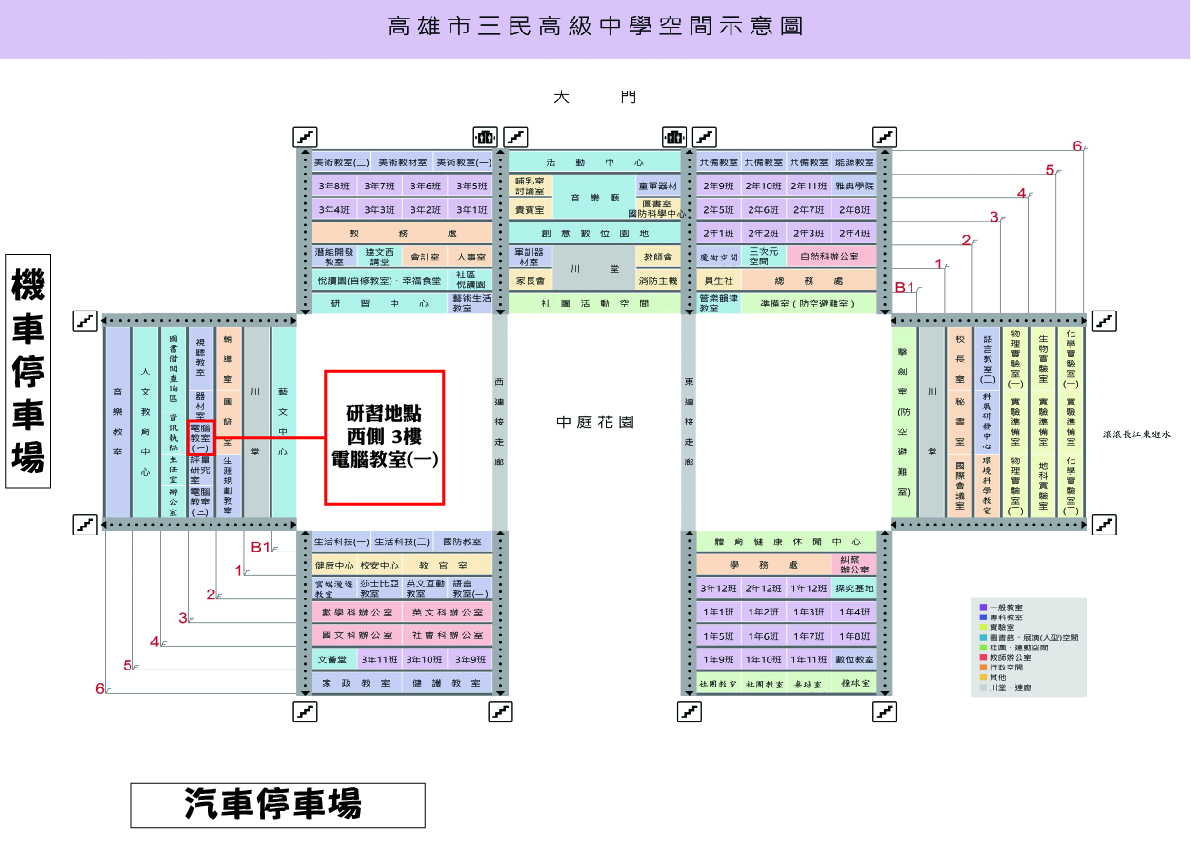Click the map title 高雄市三民高級中學空間示意圖
The height and width of the screenshot is (842, 1191).
(x=595, y=27)
